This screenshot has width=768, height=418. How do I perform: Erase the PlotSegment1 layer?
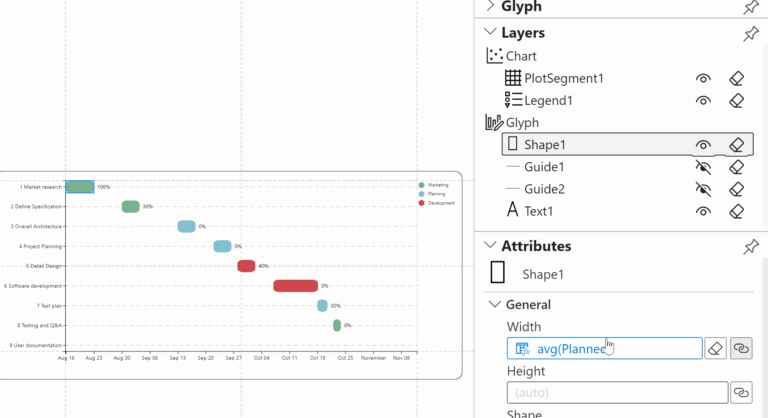point(736,78)
